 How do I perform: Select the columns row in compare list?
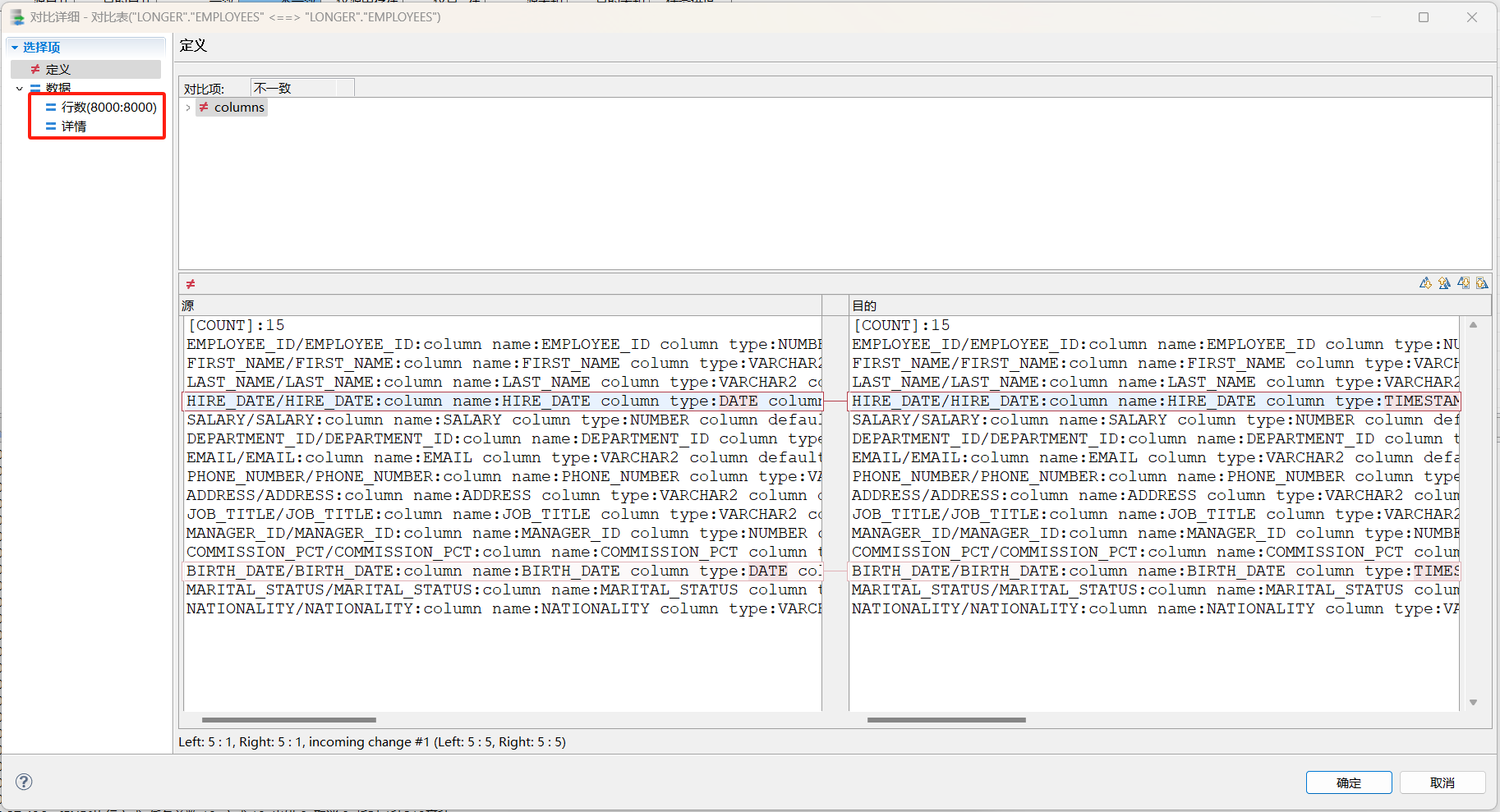pos(232,108)
